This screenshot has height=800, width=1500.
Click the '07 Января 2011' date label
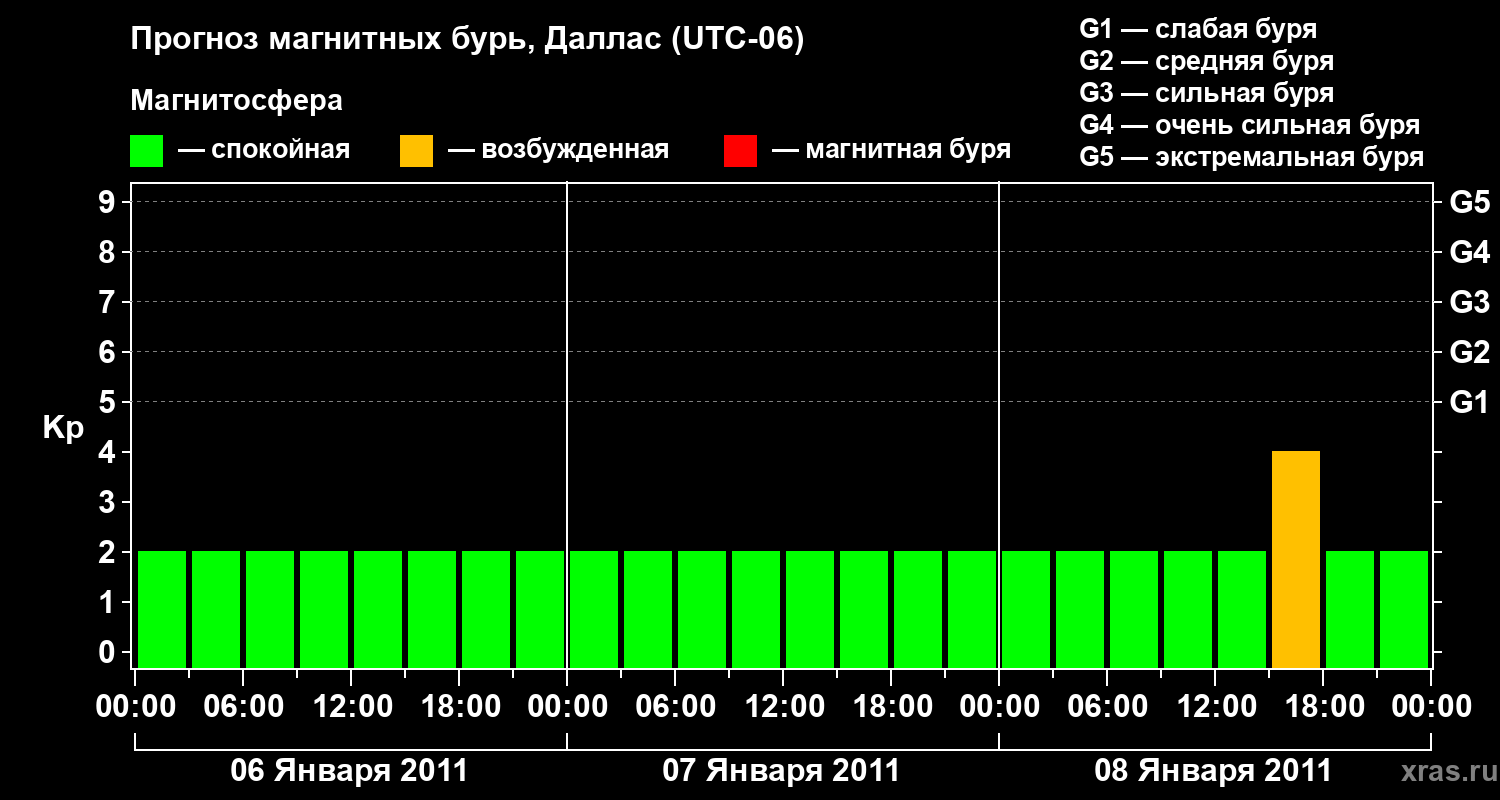pos(781,771)
